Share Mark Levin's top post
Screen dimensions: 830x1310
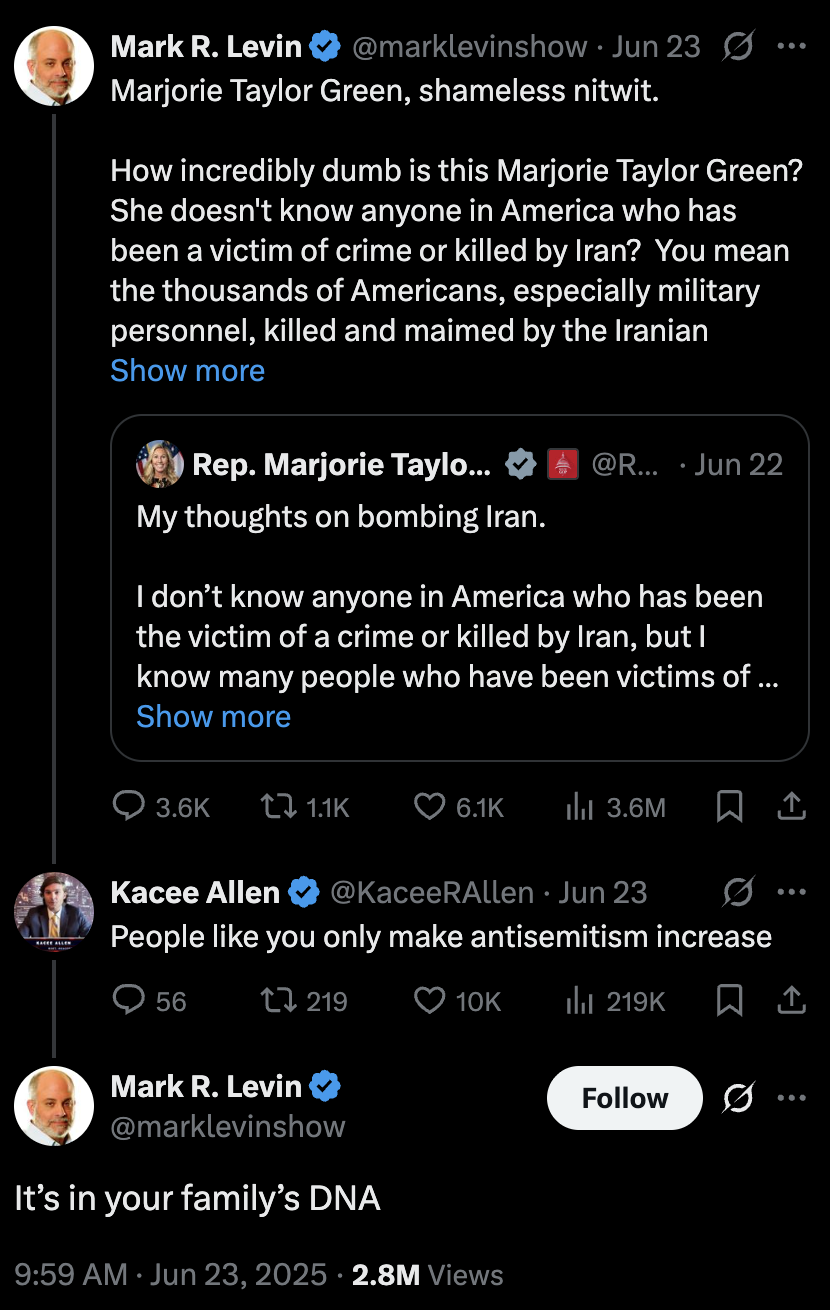coord(791,807)
